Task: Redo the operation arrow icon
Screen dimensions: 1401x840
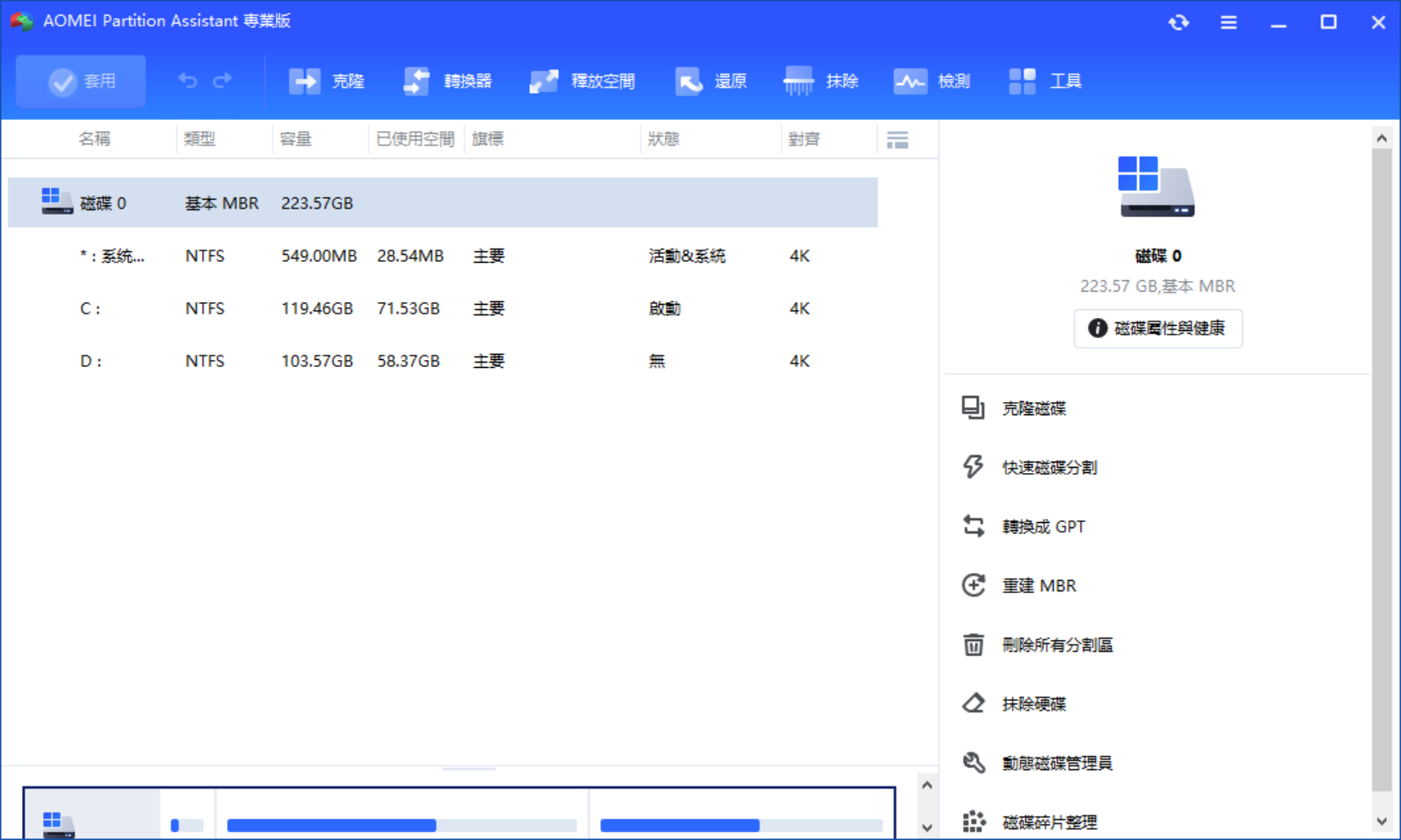Action: [x=223, y=81]
